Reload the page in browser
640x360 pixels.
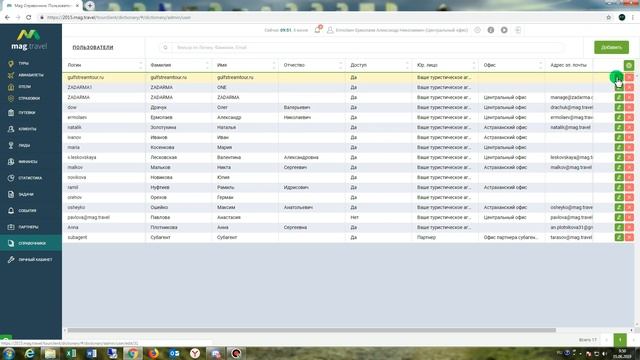click(x=29, y=18)
